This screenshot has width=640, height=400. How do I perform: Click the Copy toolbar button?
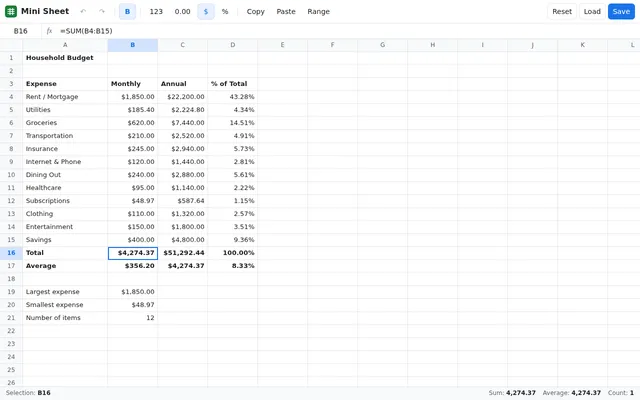(256, 11)
